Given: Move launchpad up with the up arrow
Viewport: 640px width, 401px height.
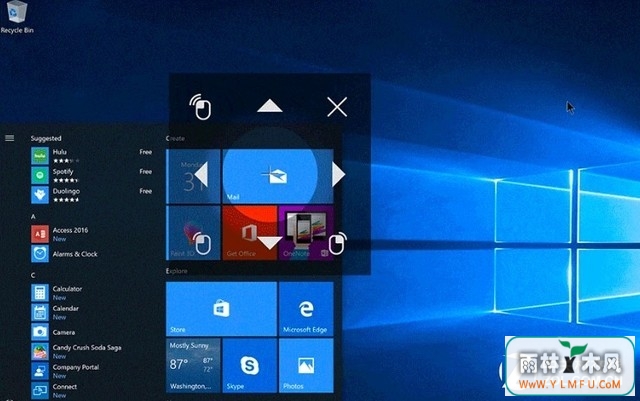Looking at the screenshot, I should point(269,106).
